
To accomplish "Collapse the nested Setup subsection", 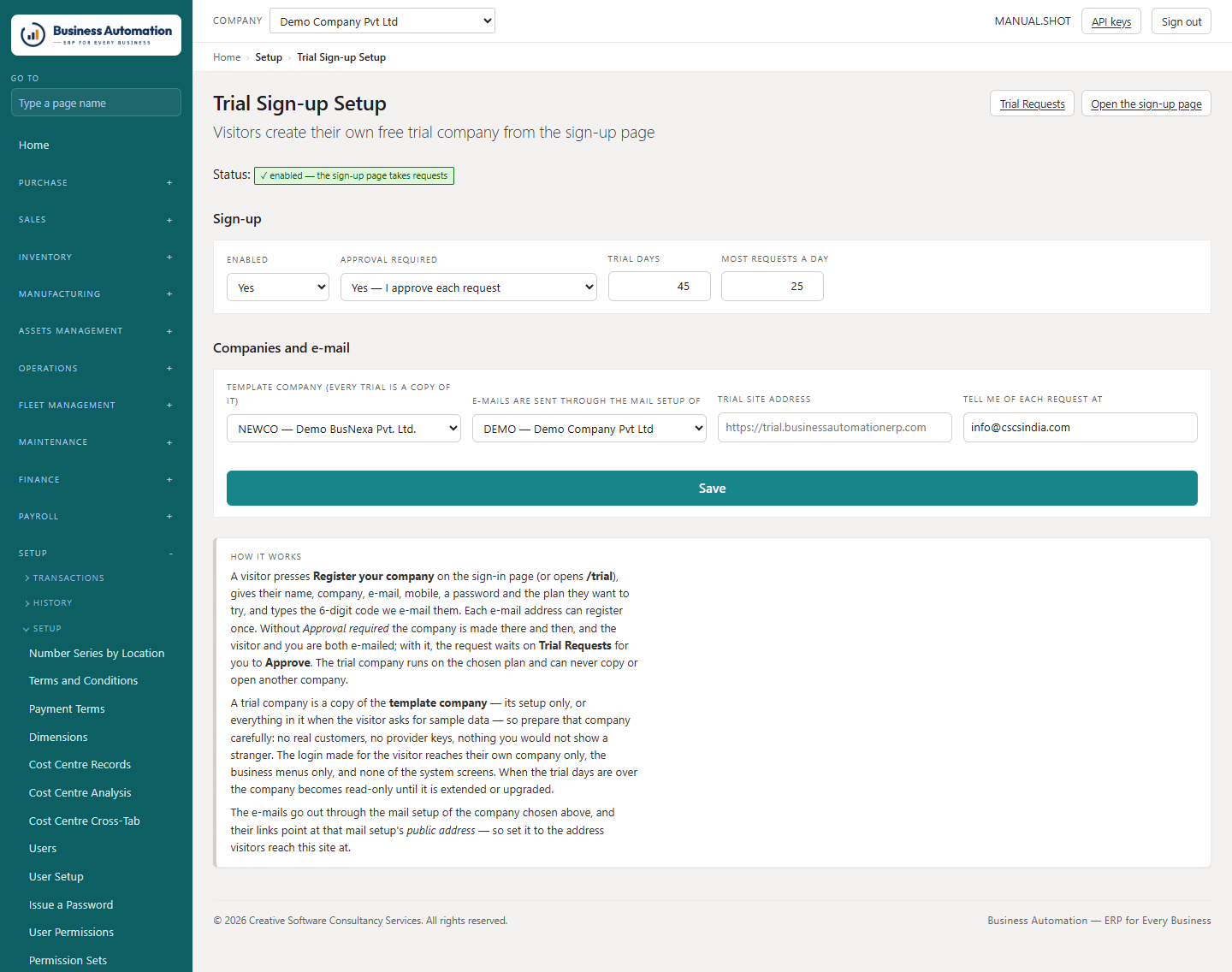I will (43, 629).
